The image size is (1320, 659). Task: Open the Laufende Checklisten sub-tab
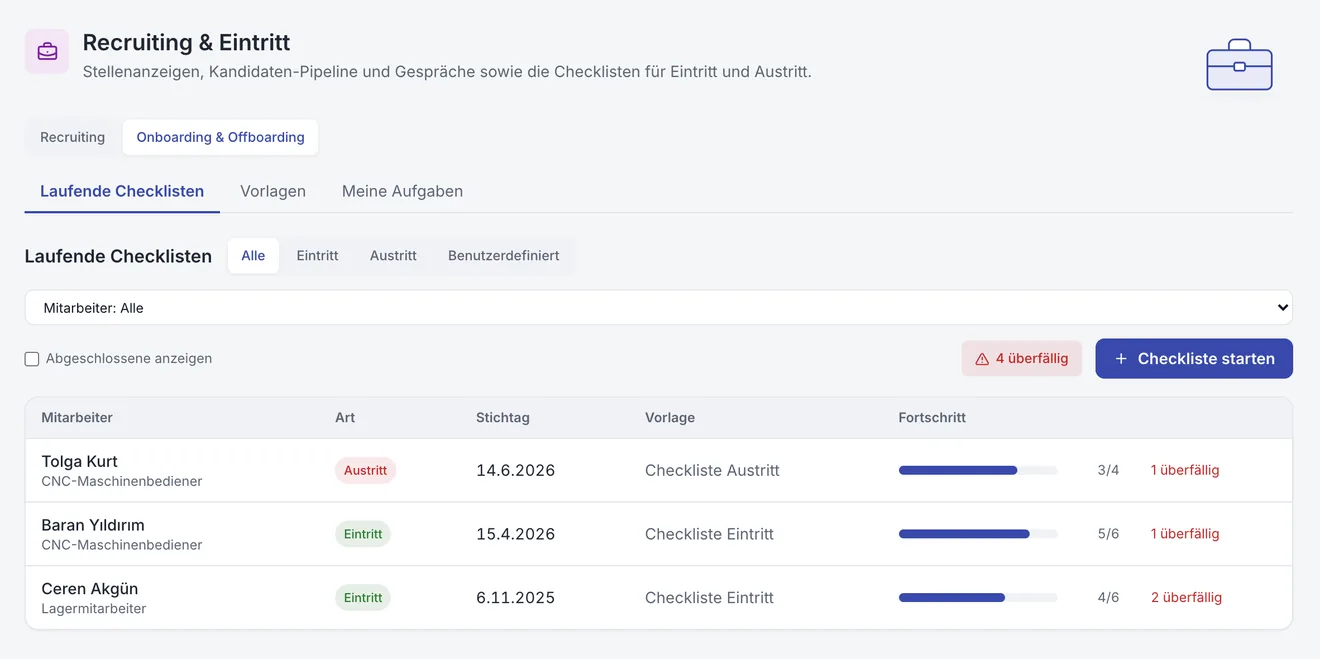(x=122, y=191)
